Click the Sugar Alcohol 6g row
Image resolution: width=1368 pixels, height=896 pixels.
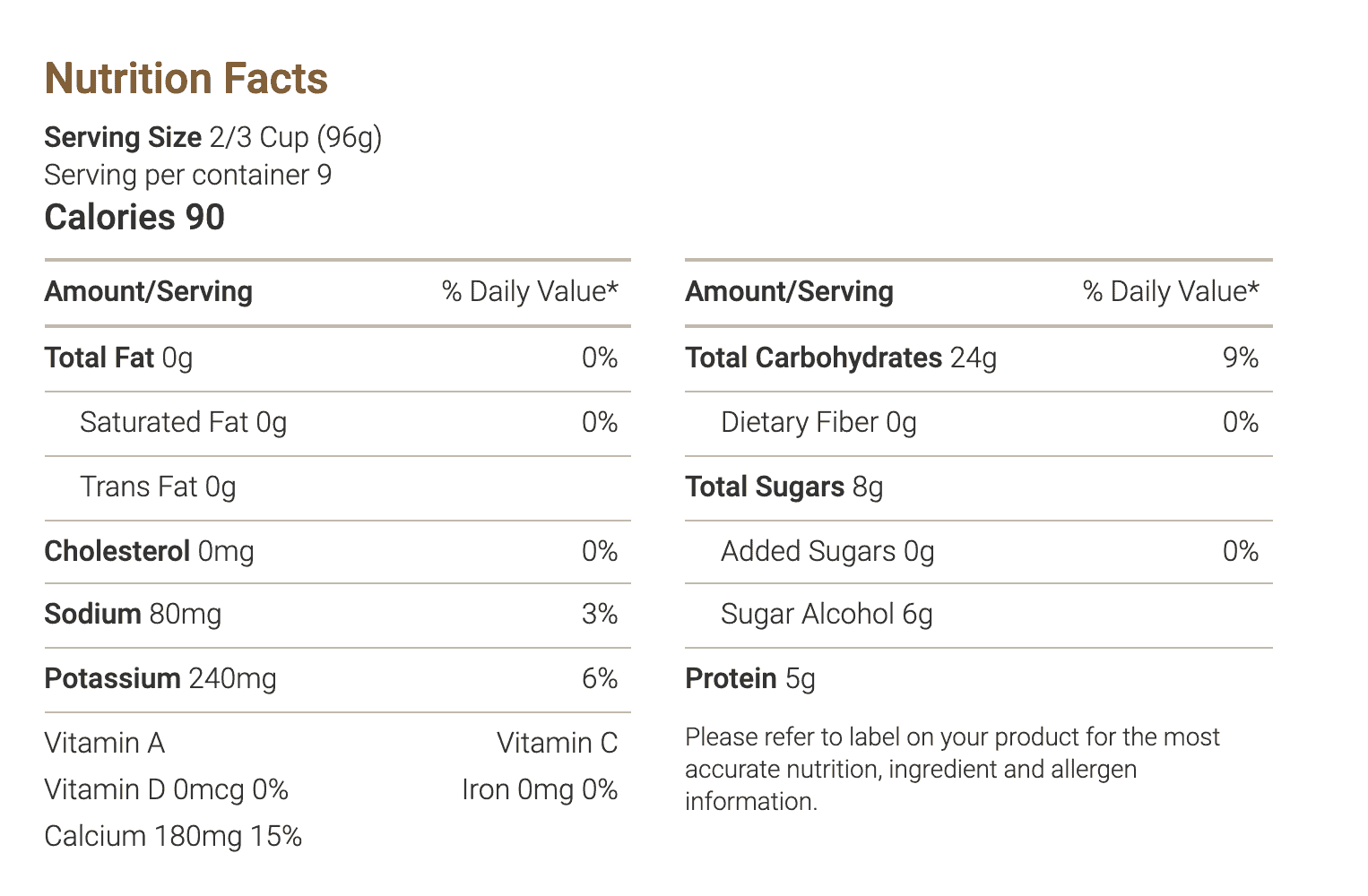coord(979,615)
